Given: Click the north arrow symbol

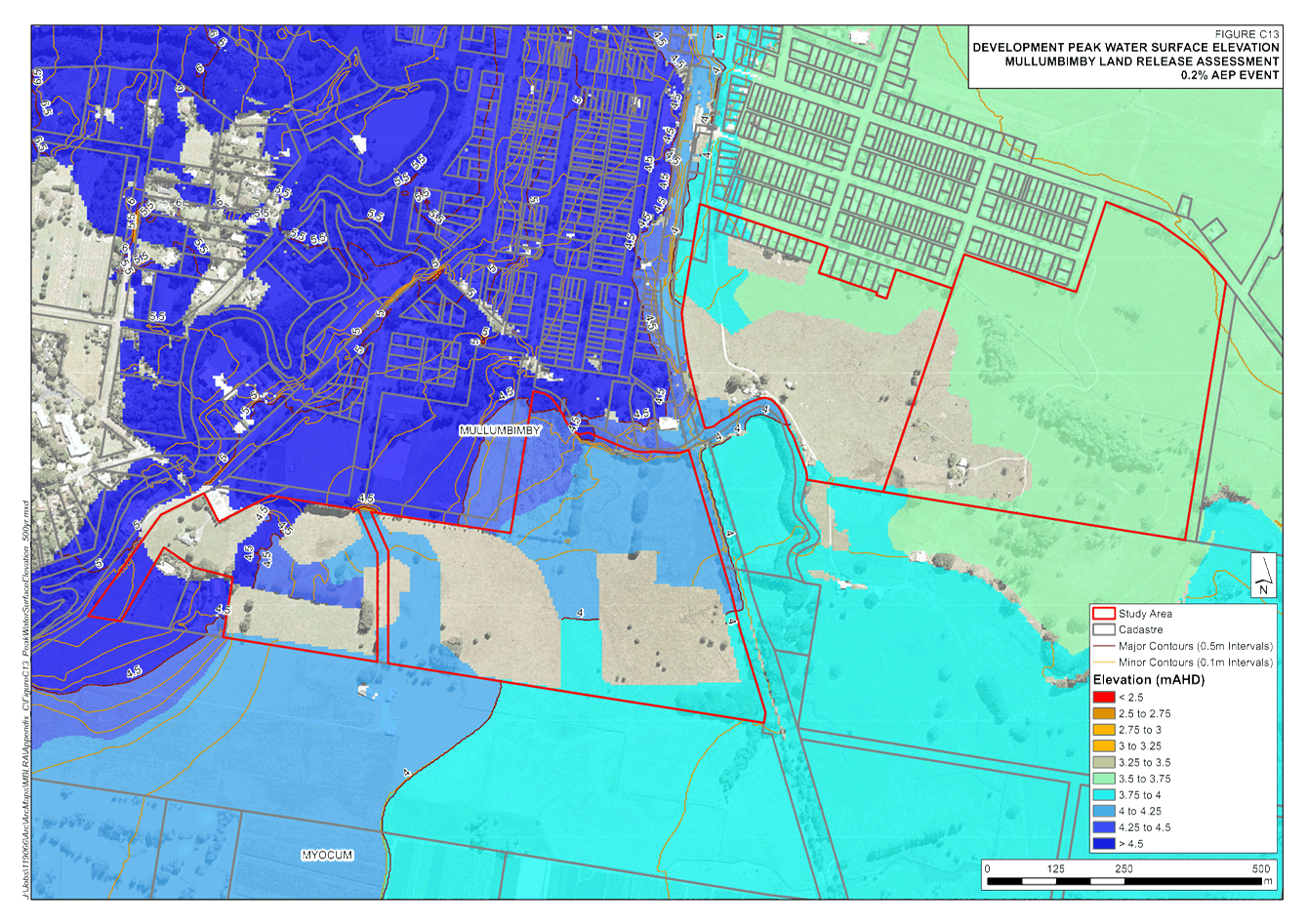Looking at the screenshot, I should [x=1263, y=575].
